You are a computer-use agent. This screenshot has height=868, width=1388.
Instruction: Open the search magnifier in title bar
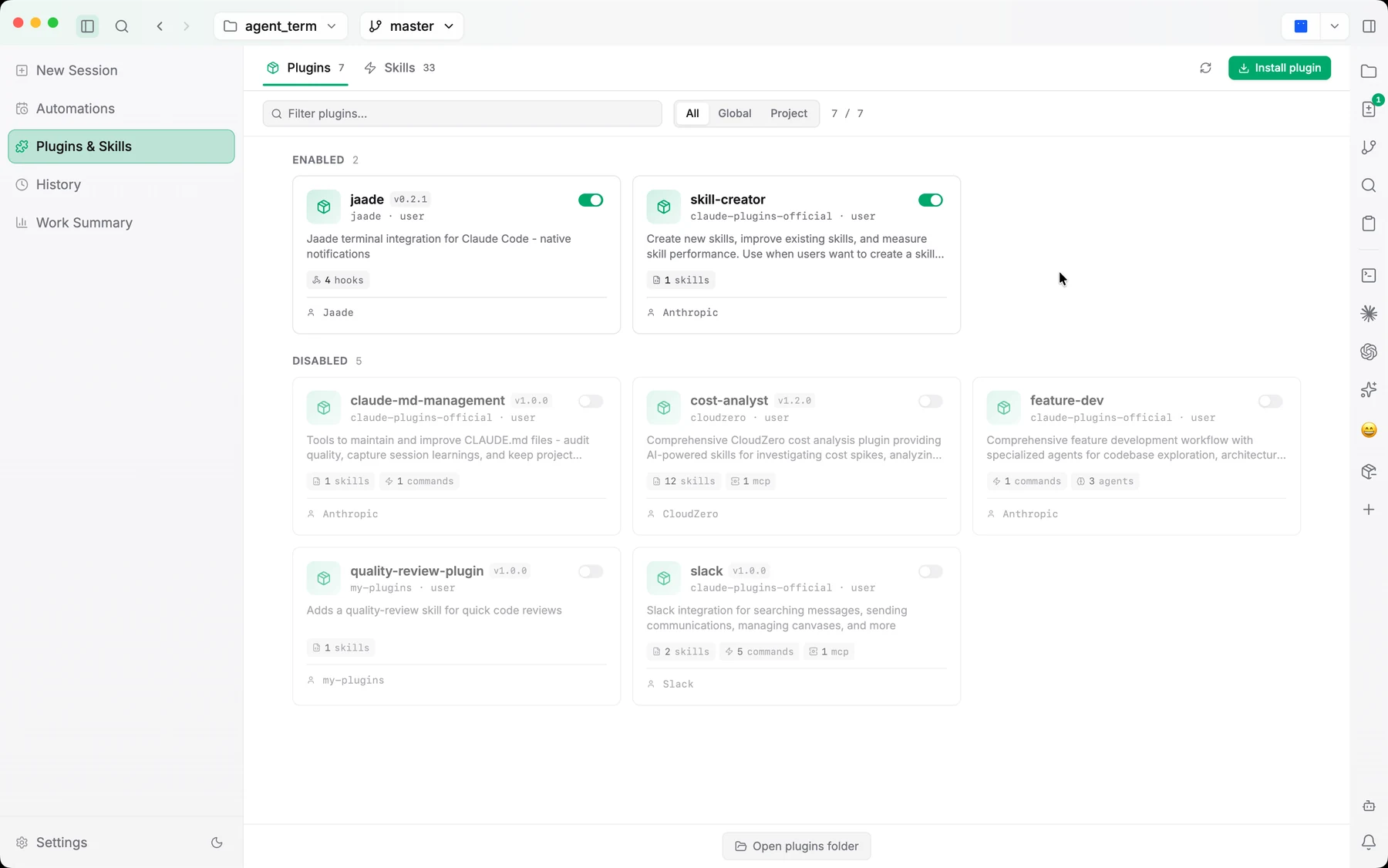tap(122, 26)
